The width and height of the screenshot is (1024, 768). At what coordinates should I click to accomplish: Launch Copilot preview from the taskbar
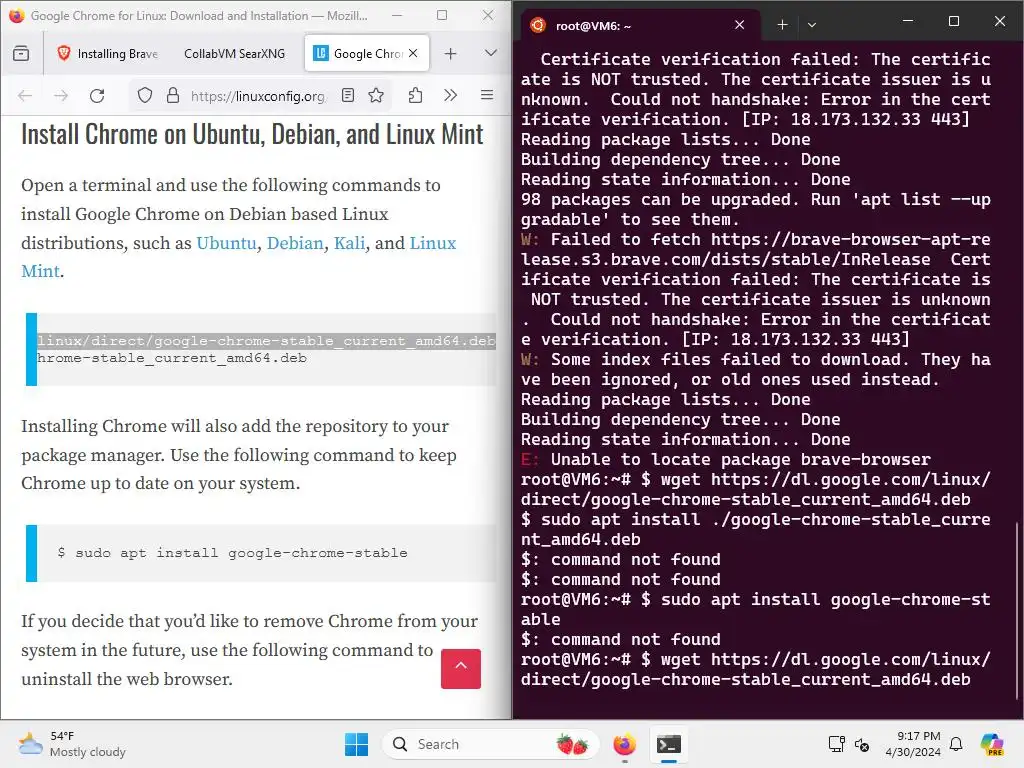click(992, 744)
